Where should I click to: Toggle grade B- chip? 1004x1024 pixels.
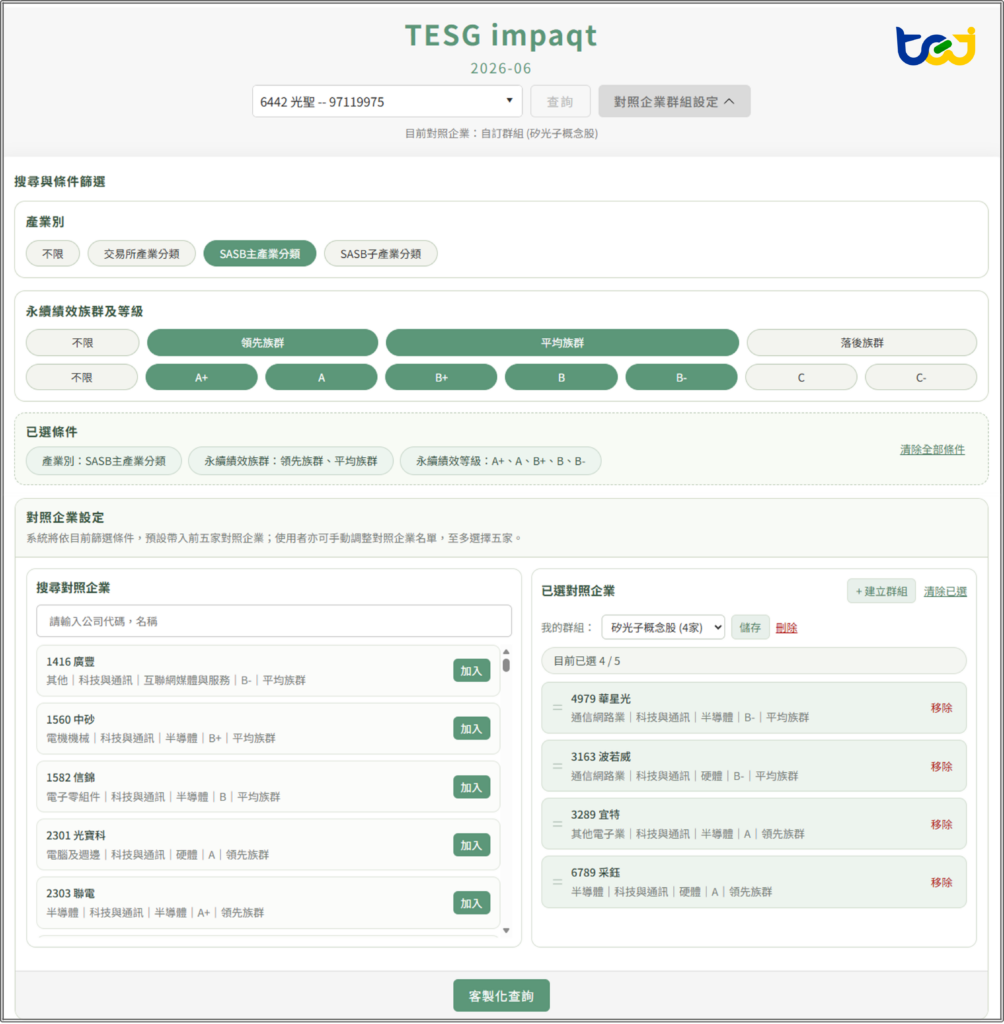point(681,377)
